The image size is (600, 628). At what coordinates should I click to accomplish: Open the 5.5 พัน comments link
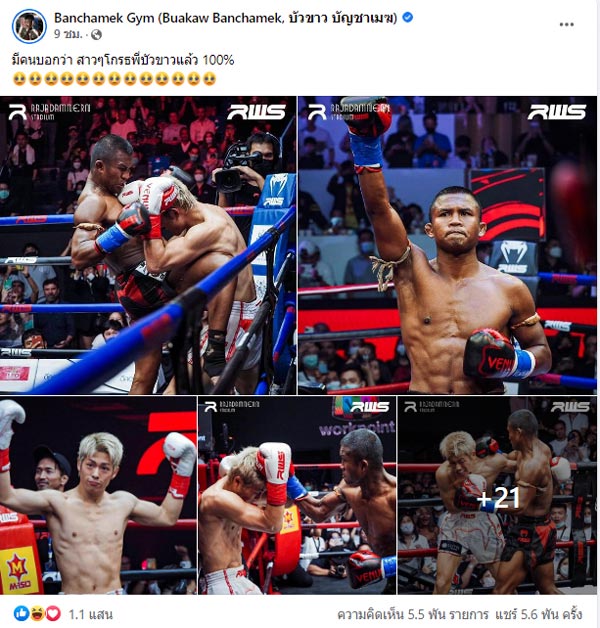coord(413,614)
